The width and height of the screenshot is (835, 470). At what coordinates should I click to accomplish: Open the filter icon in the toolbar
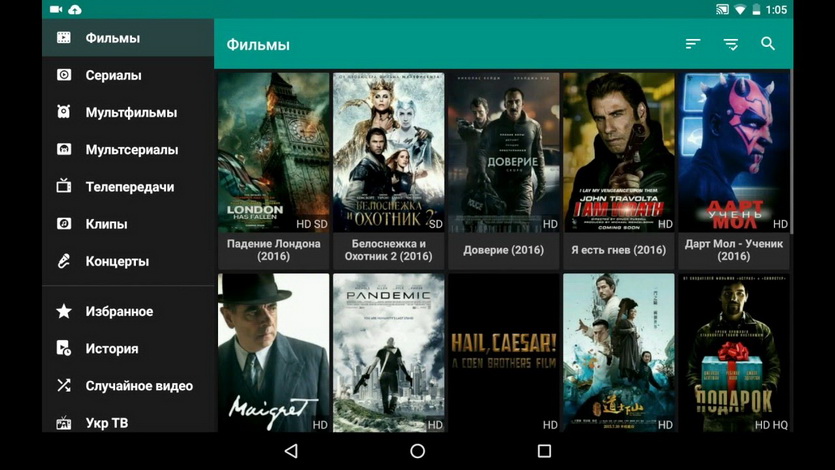731,44
